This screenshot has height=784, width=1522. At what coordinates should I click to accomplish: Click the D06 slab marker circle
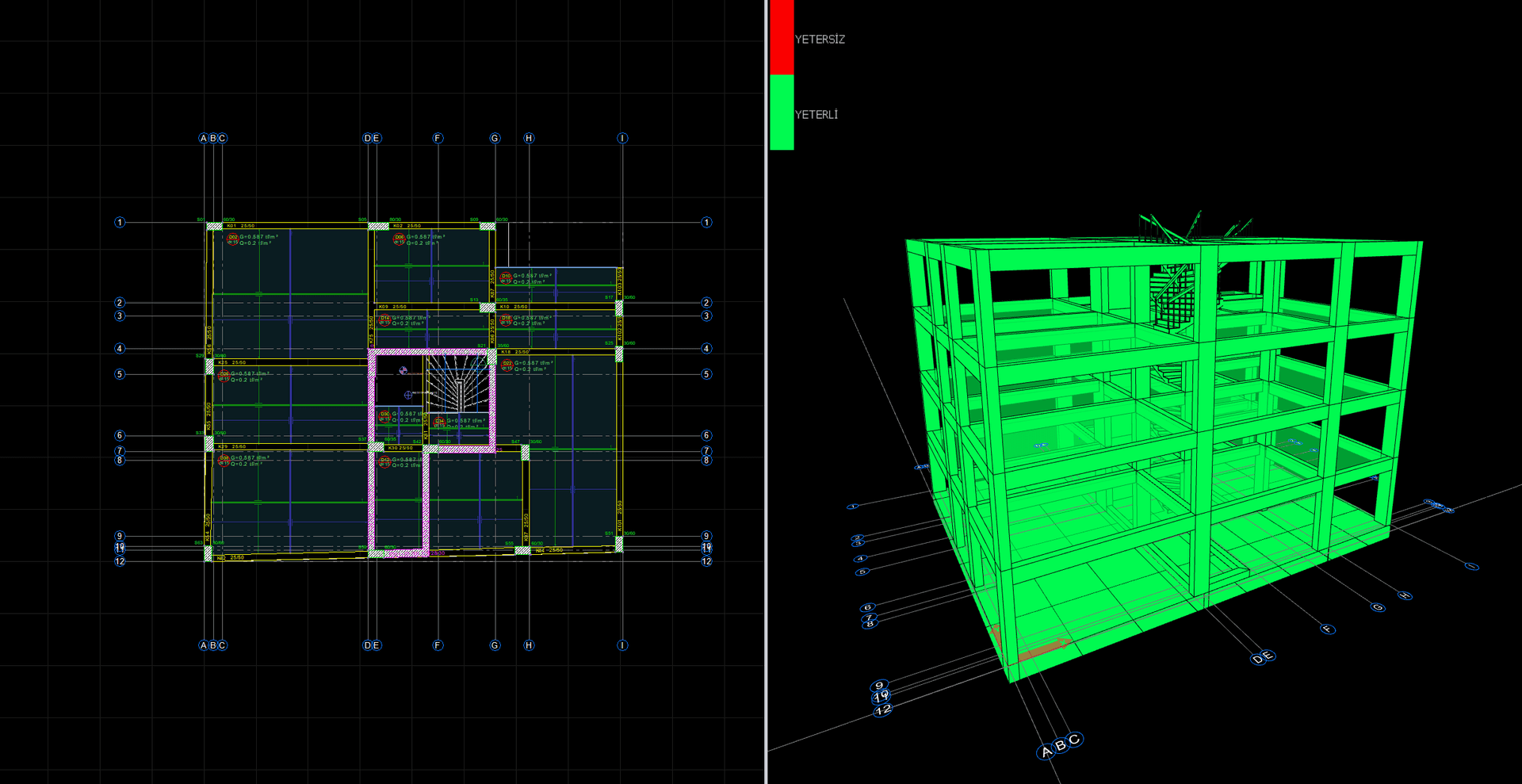coord(399,238)
